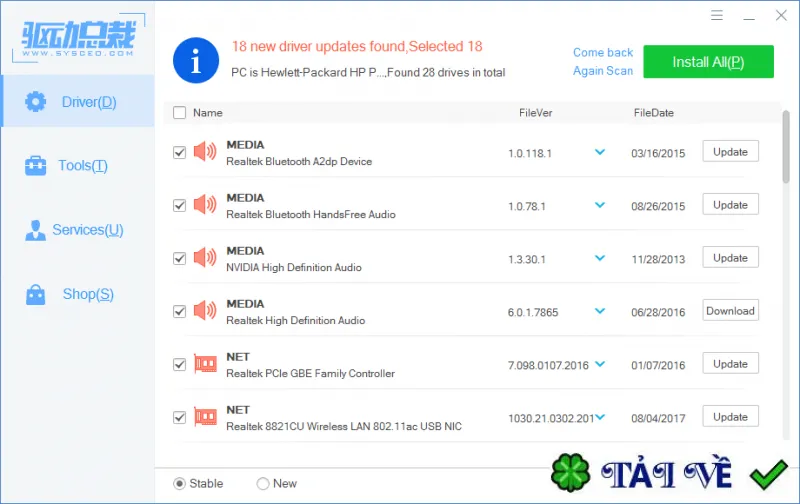Click the date 06/28/2016
The image size is (800, 504).
tap(658, 312)
